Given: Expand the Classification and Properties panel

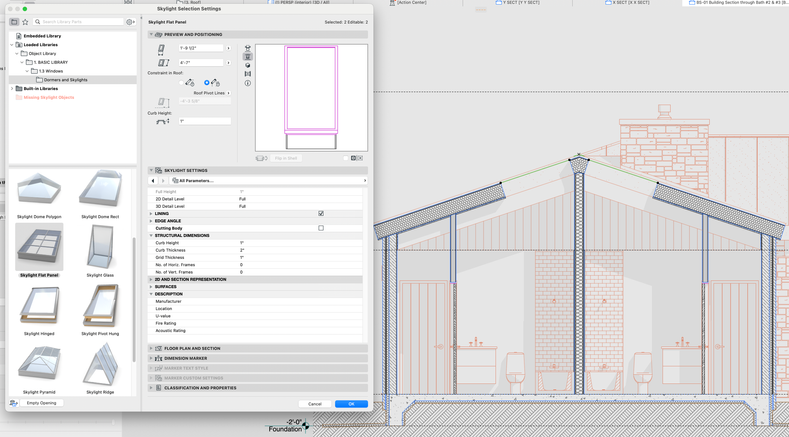Looking at the screenshot, I should pos(200,388).
